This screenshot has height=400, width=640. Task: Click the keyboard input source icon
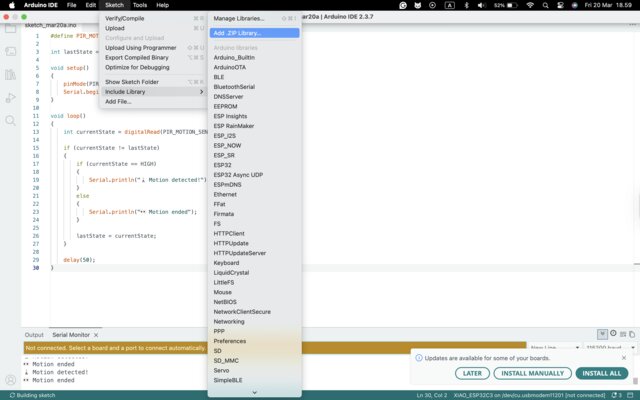(449, 5)
